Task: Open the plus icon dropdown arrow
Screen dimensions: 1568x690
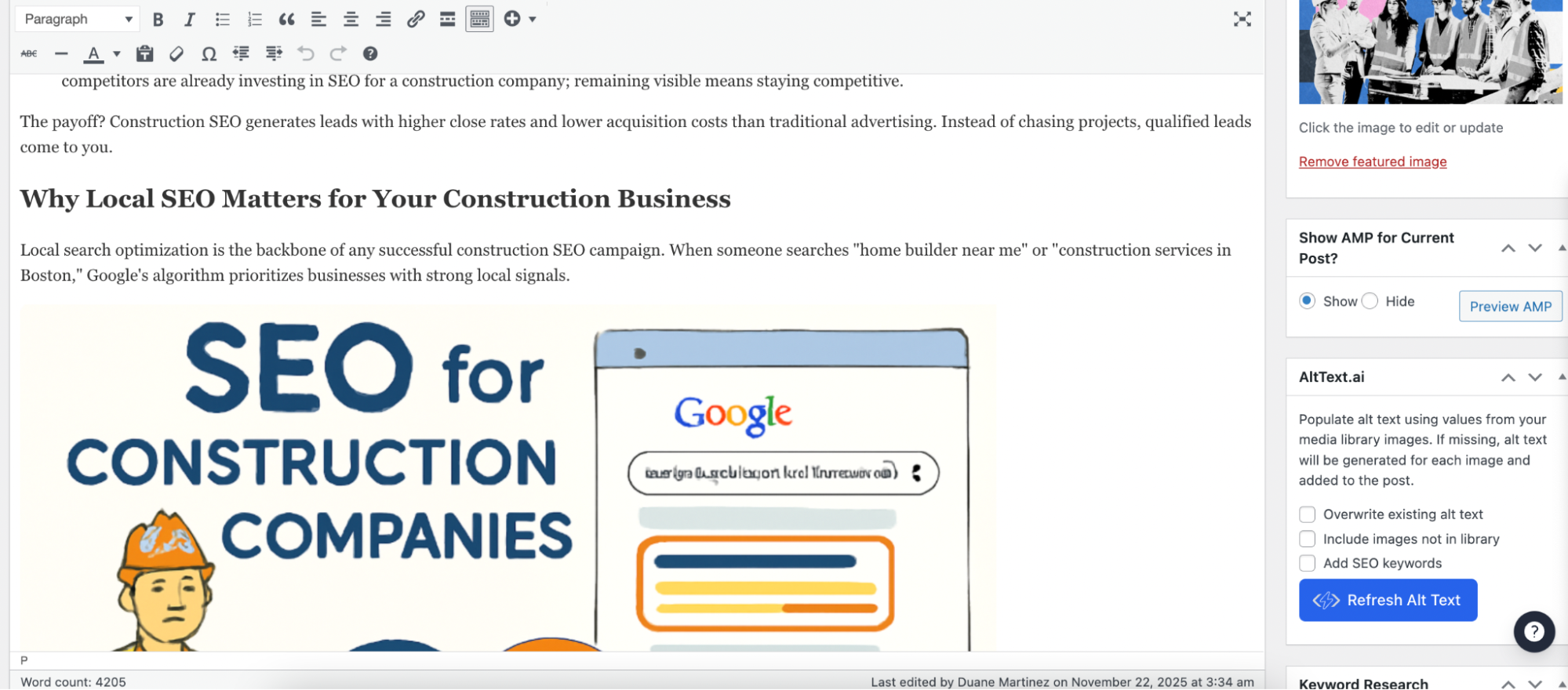Action: pyautogui.click(x=533, y=19)
